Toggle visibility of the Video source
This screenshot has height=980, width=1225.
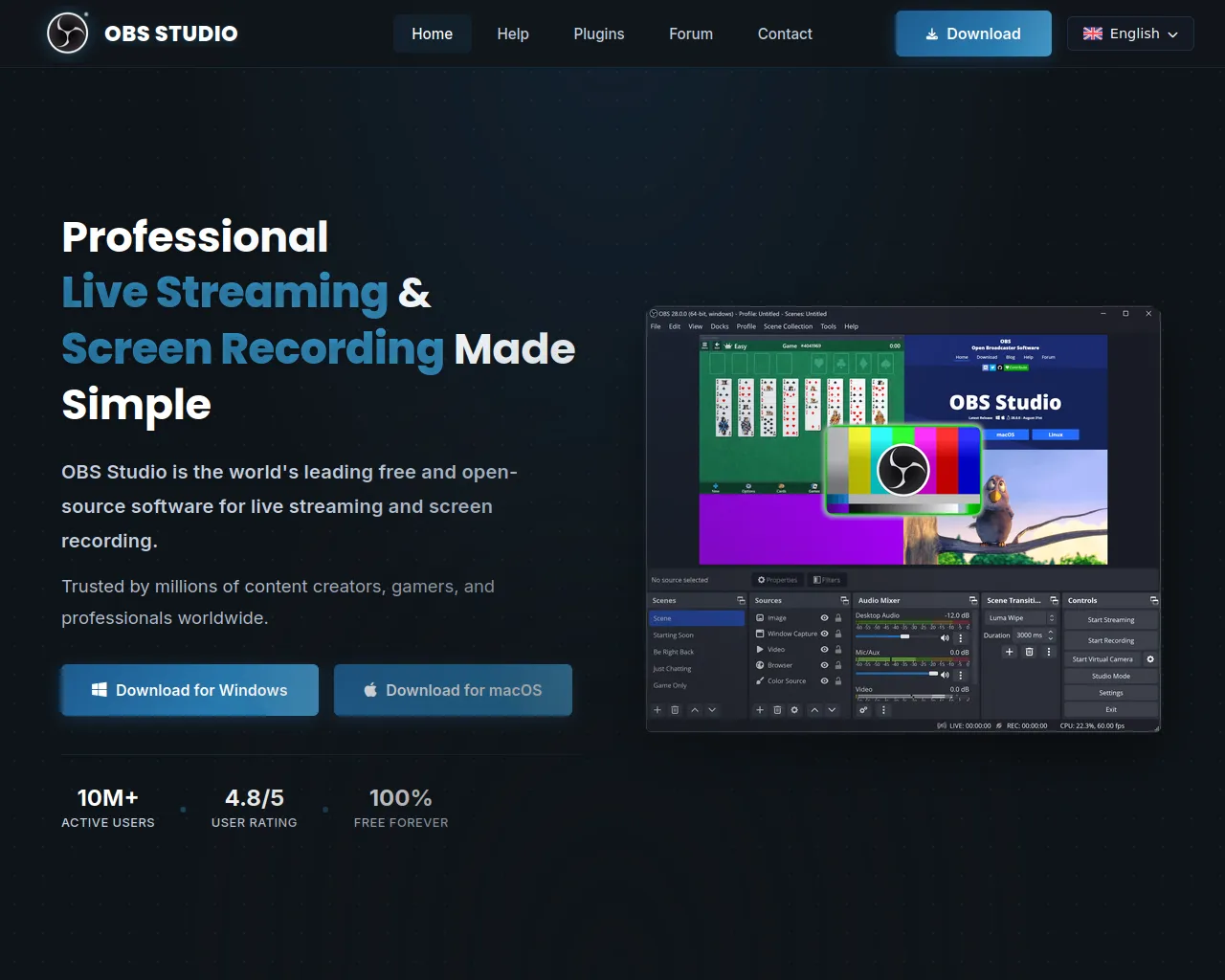click(824, 650)
